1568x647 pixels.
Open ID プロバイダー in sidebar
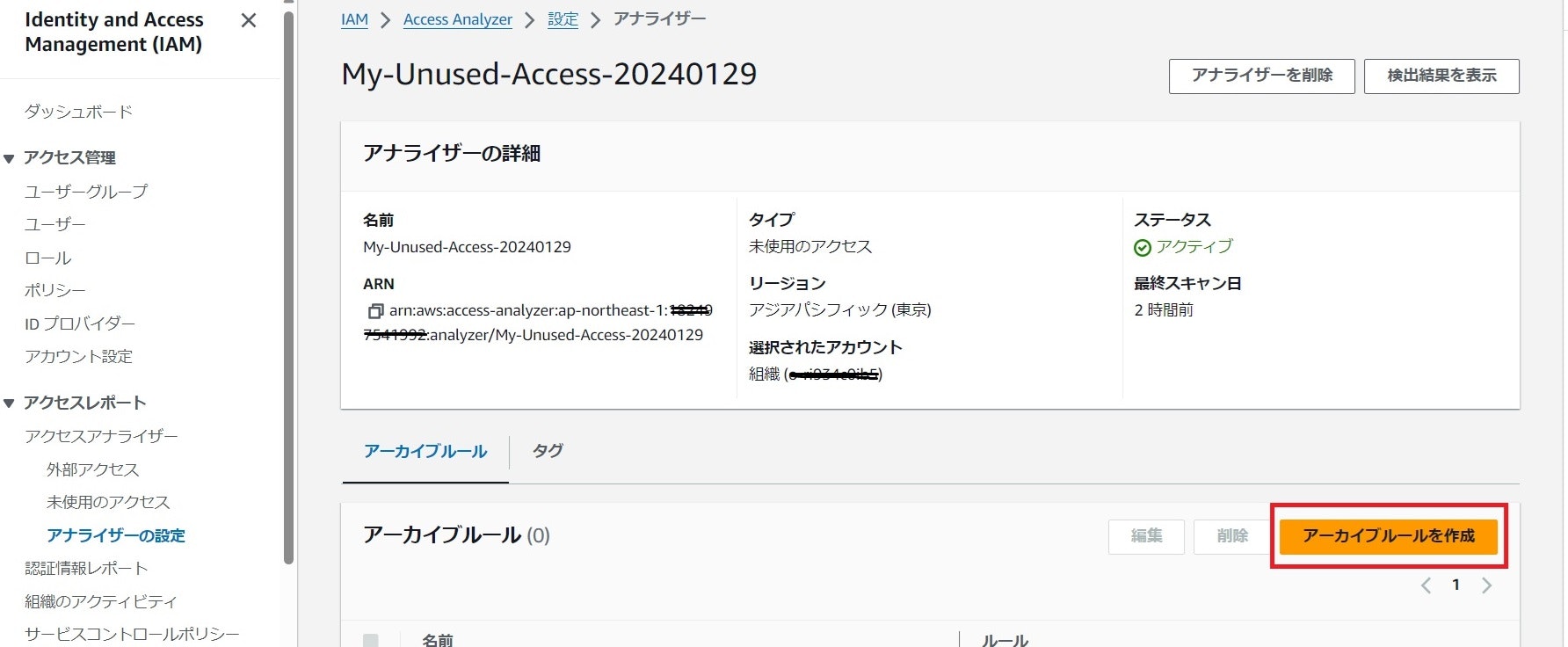79,323
